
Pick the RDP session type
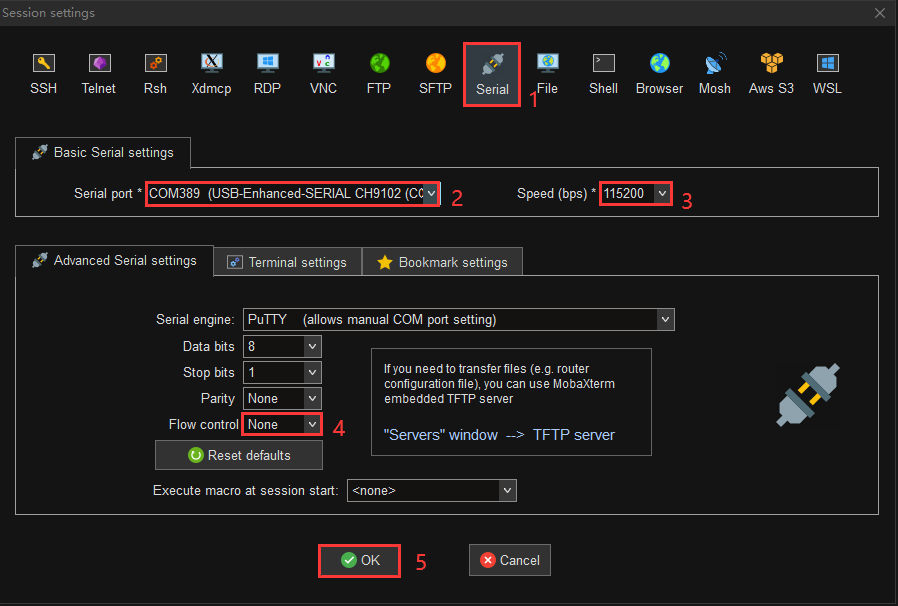coord(267,73)
